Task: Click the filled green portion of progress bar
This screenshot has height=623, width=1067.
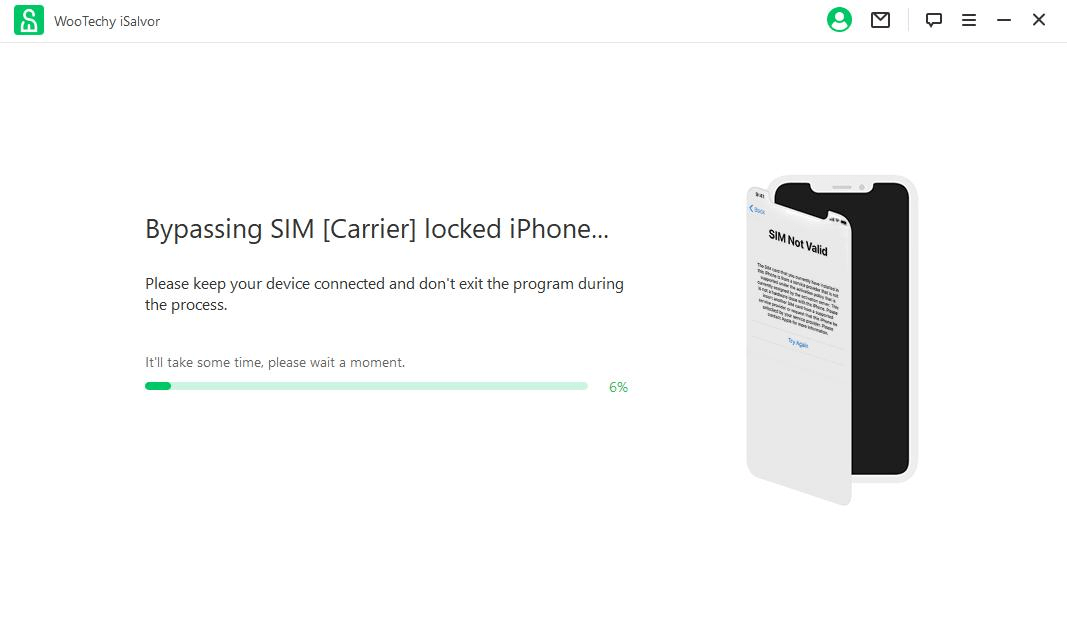Action: click(158, 386)
